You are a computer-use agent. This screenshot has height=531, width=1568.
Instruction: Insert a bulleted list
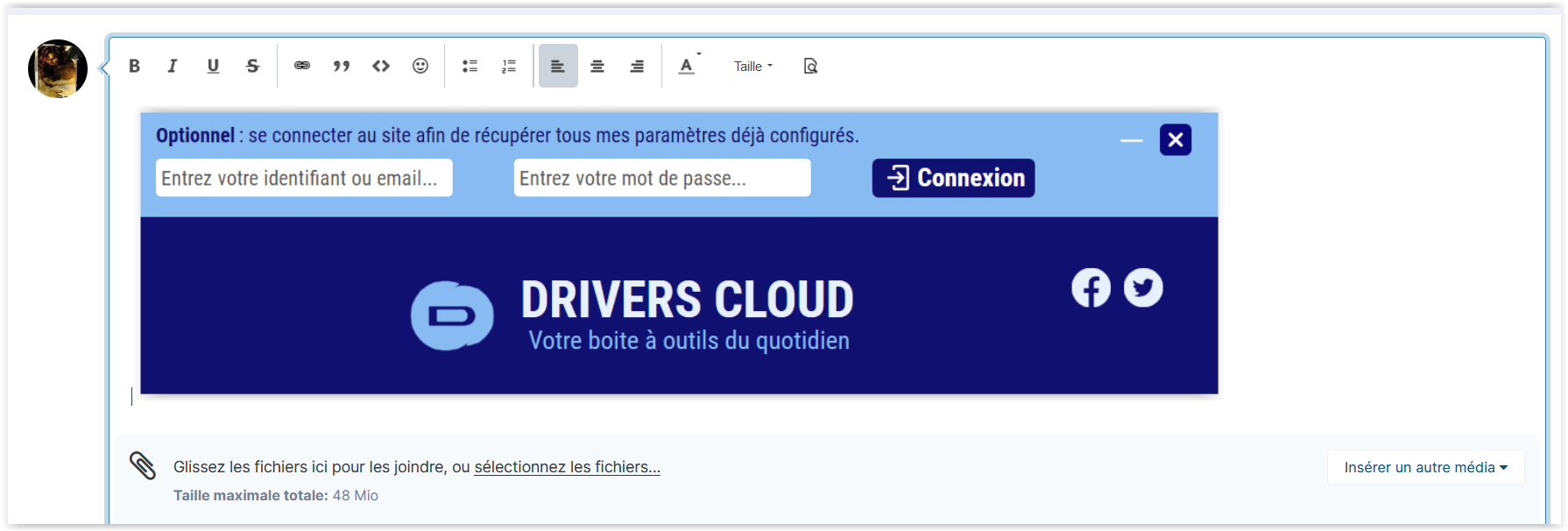(x=470, y=66)
